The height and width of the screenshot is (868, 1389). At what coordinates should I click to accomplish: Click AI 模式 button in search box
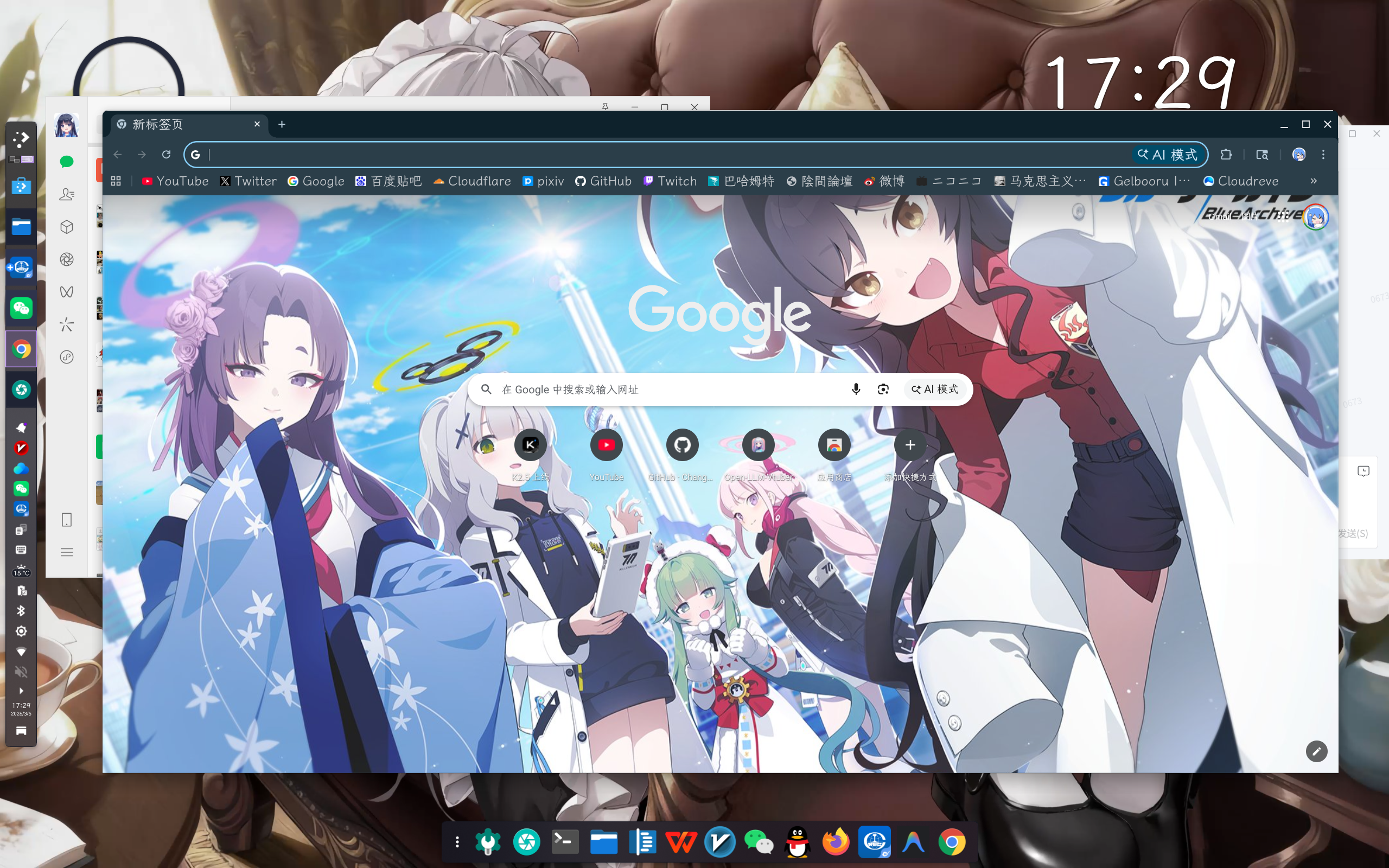point(935,389)
